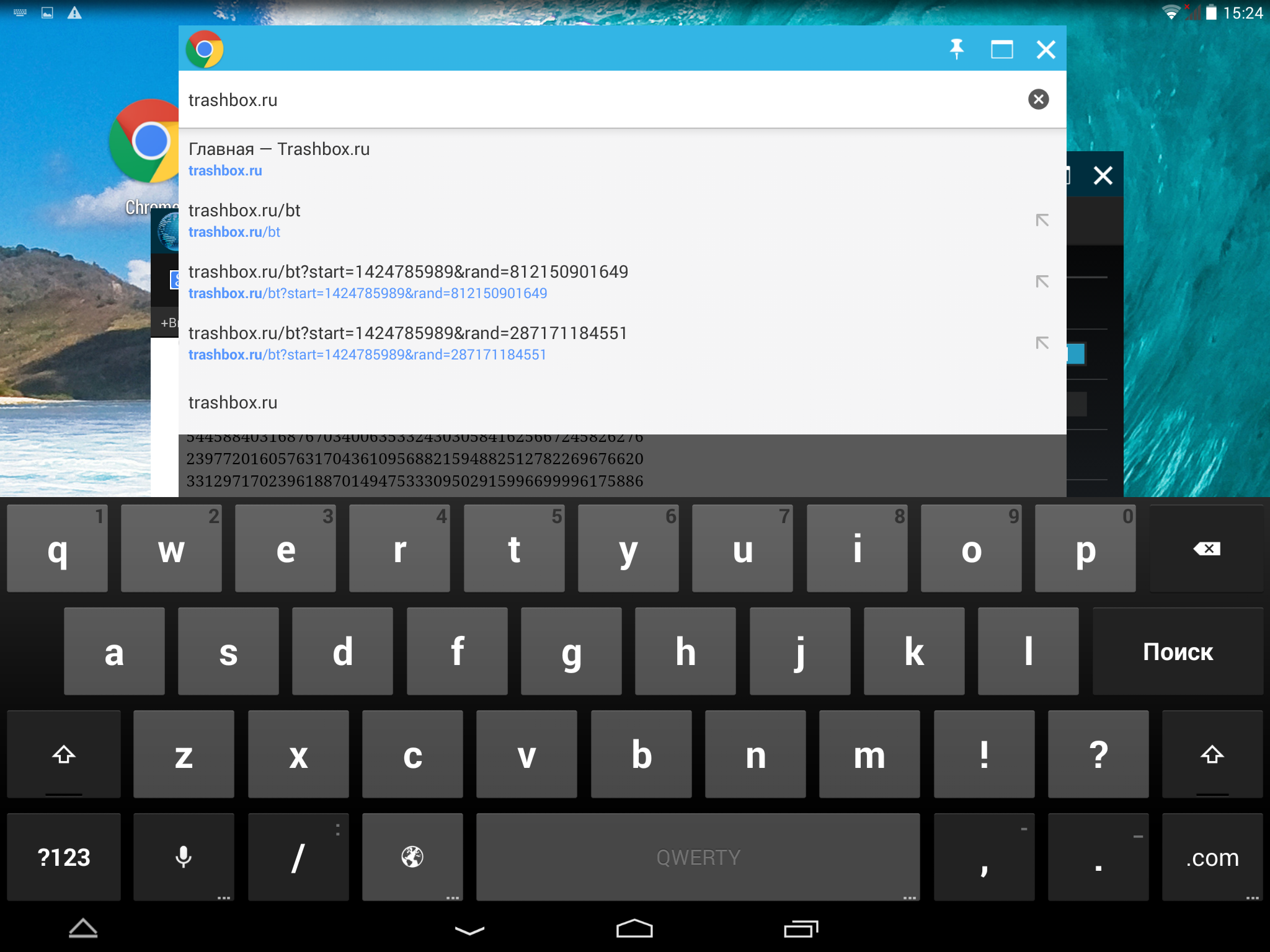Open the keyboard notification in status bar
The image size is (1270, 952).
click(20, 12)
